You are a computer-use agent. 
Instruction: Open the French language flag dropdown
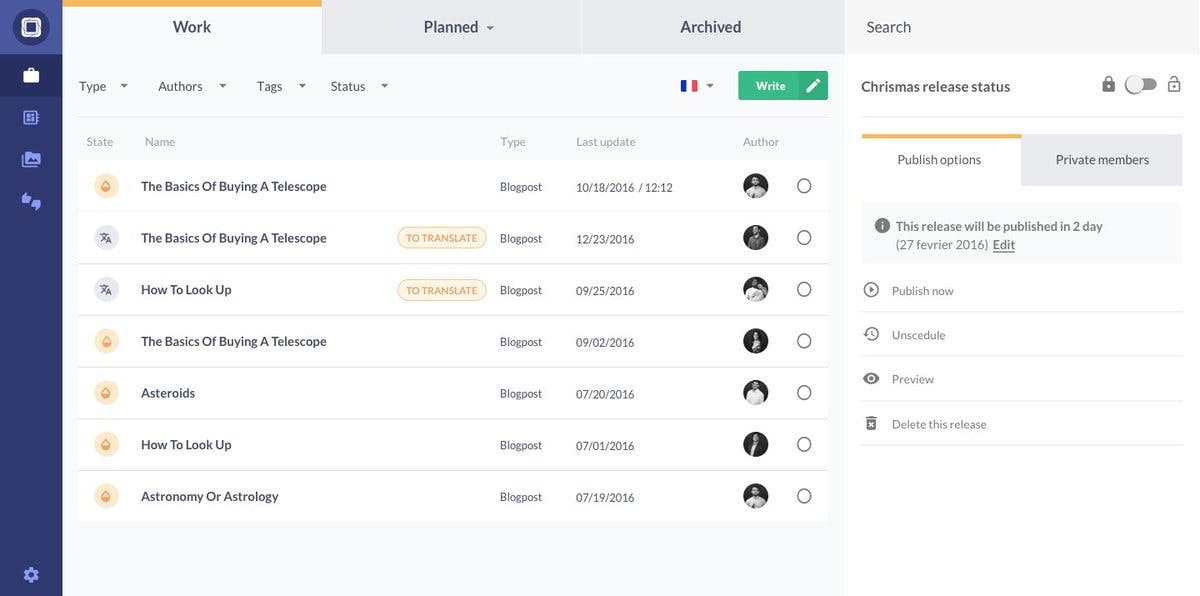click(x=696, y=84)
